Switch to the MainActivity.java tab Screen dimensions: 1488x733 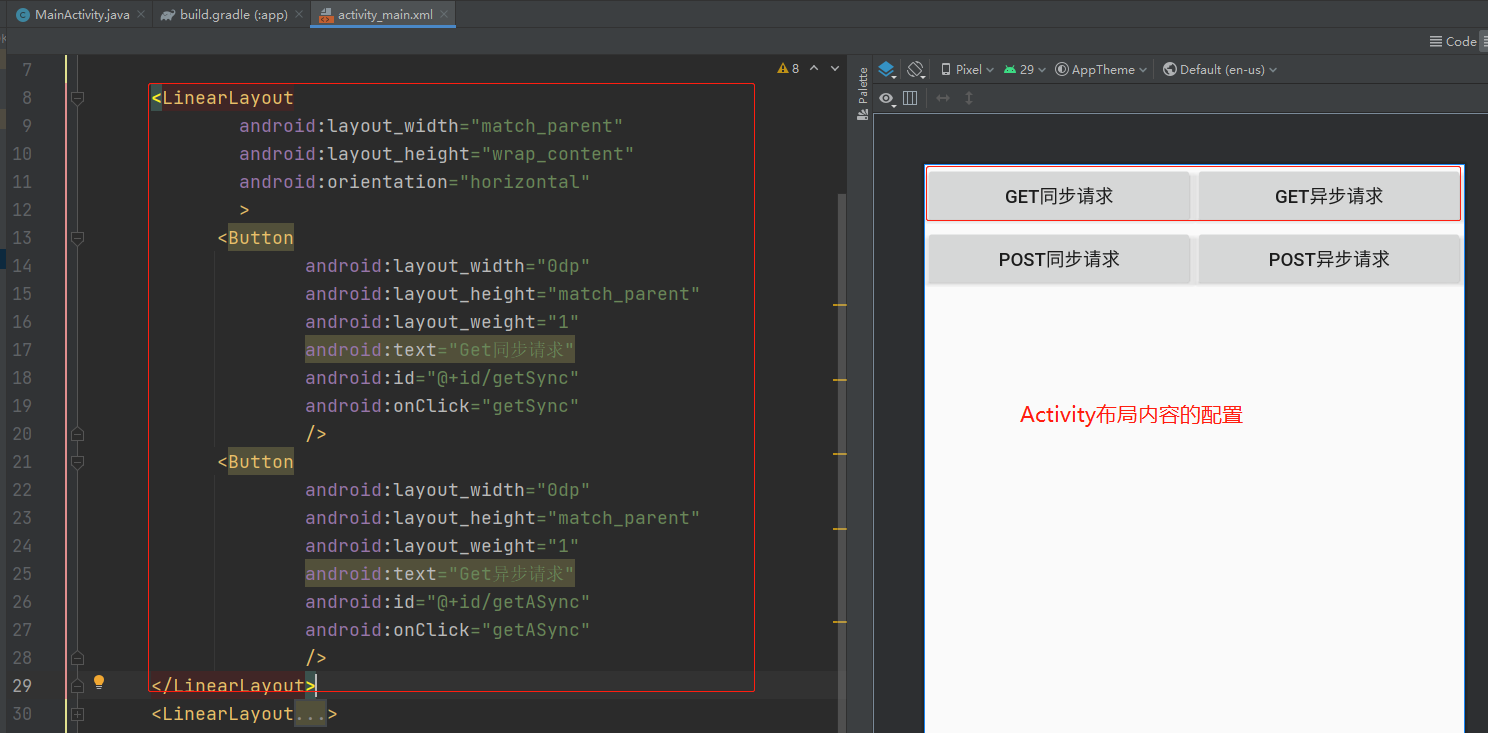pos(82,15)
